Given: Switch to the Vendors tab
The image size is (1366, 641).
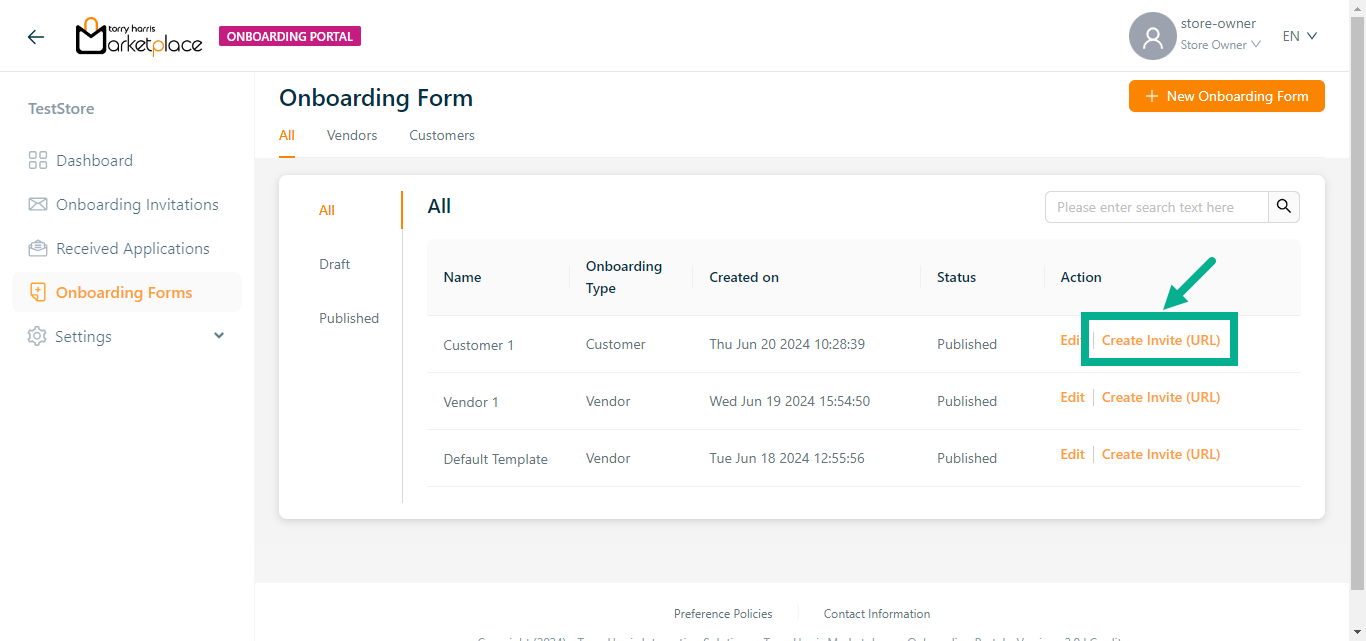Looking at the screenshot, I should click(352, 135).
